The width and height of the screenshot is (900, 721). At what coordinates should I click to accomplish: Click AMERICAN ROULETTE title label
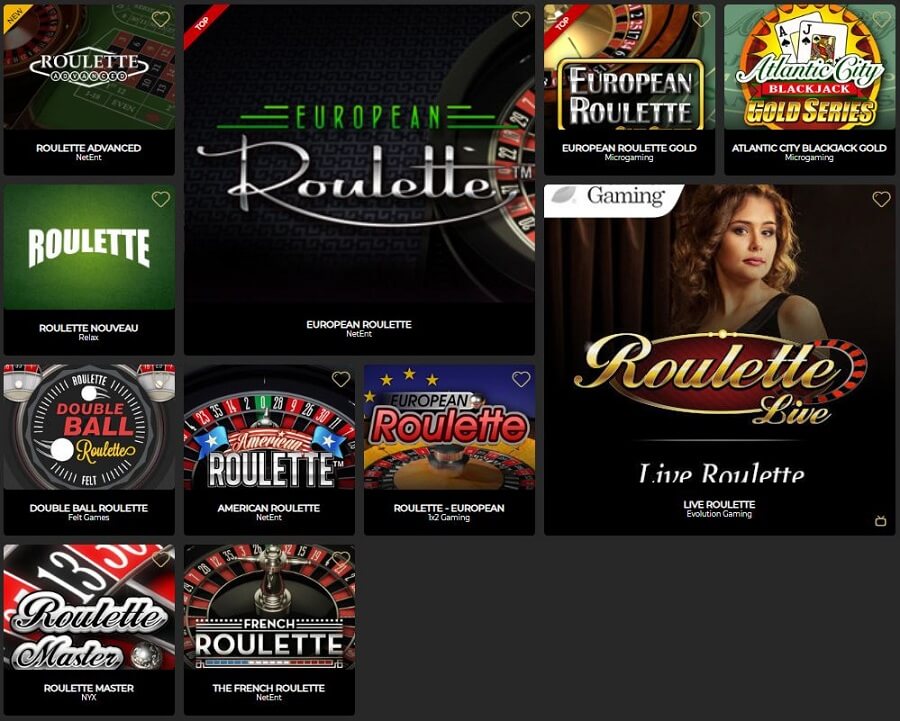[x=269, y=508]
